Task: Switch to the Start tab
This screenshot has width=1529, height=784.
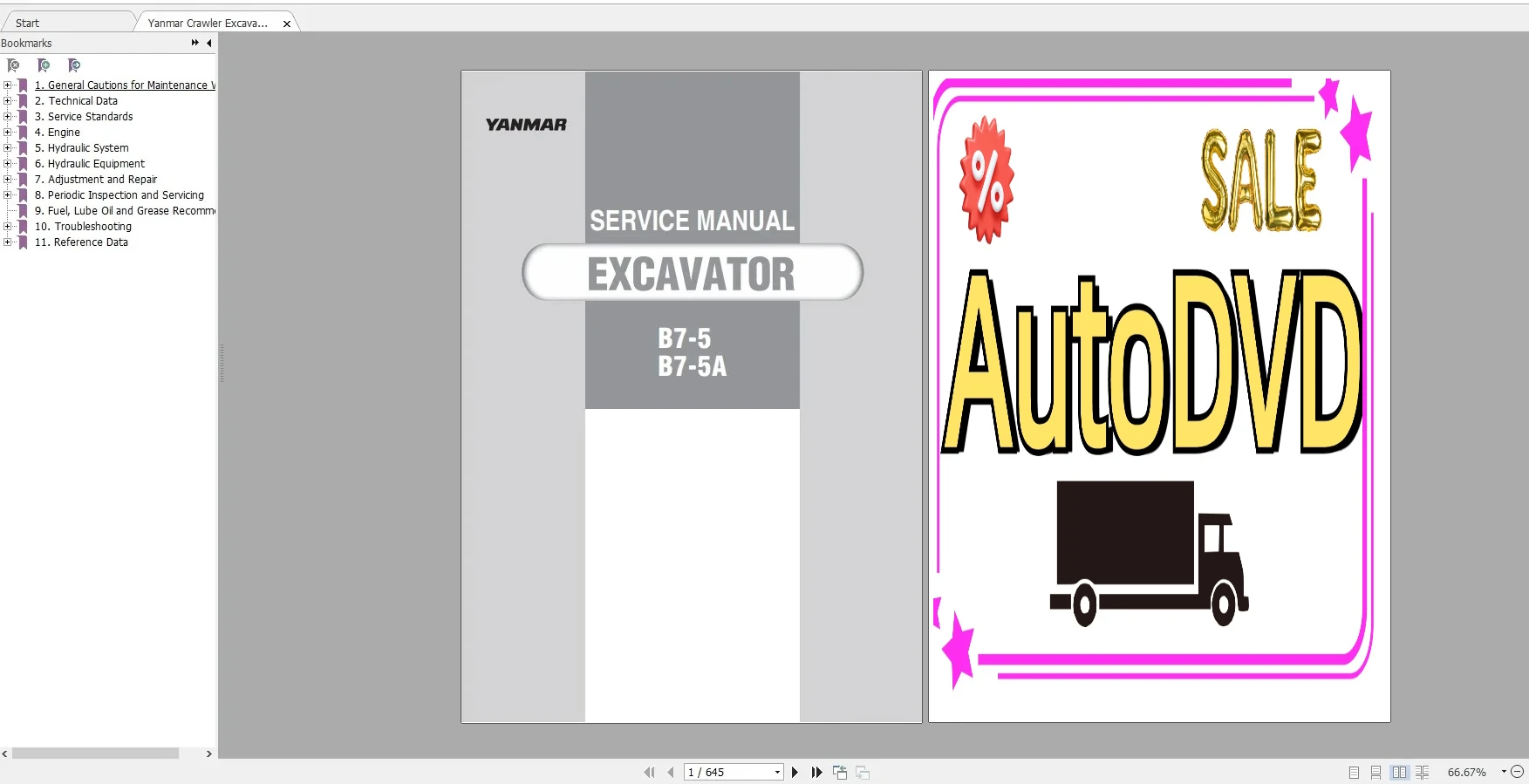Action: point(27,24)
